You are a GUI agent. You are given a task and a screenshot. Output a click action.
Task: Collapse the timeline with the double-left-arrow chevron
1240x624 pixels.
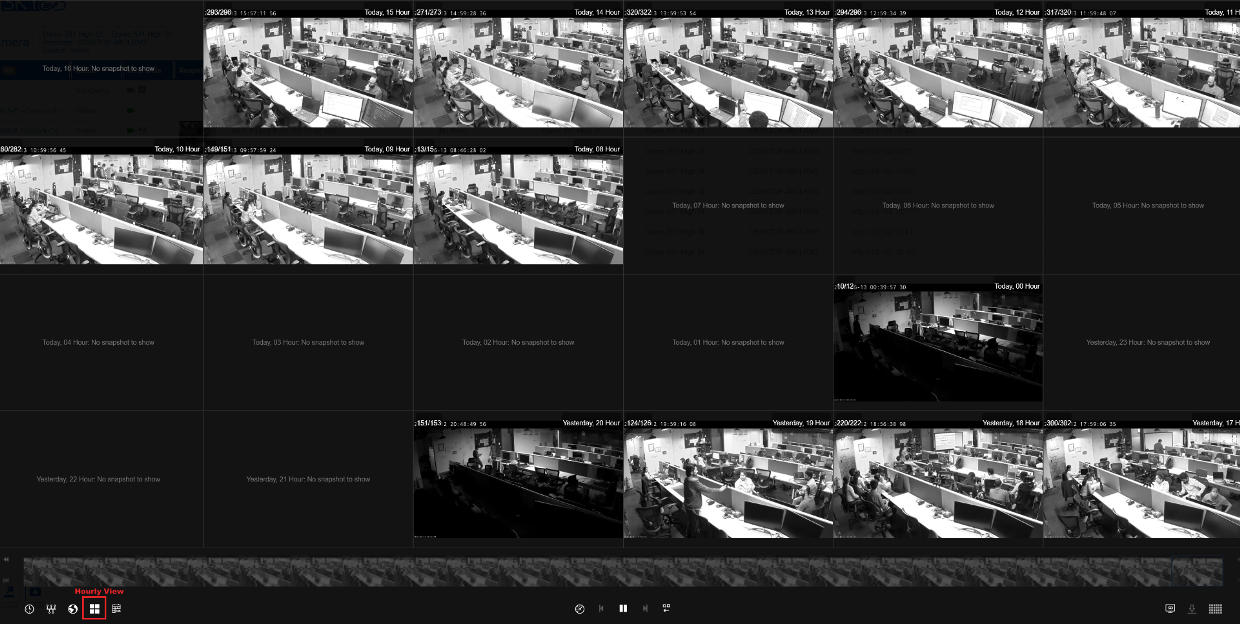click(x=7, y=559)
